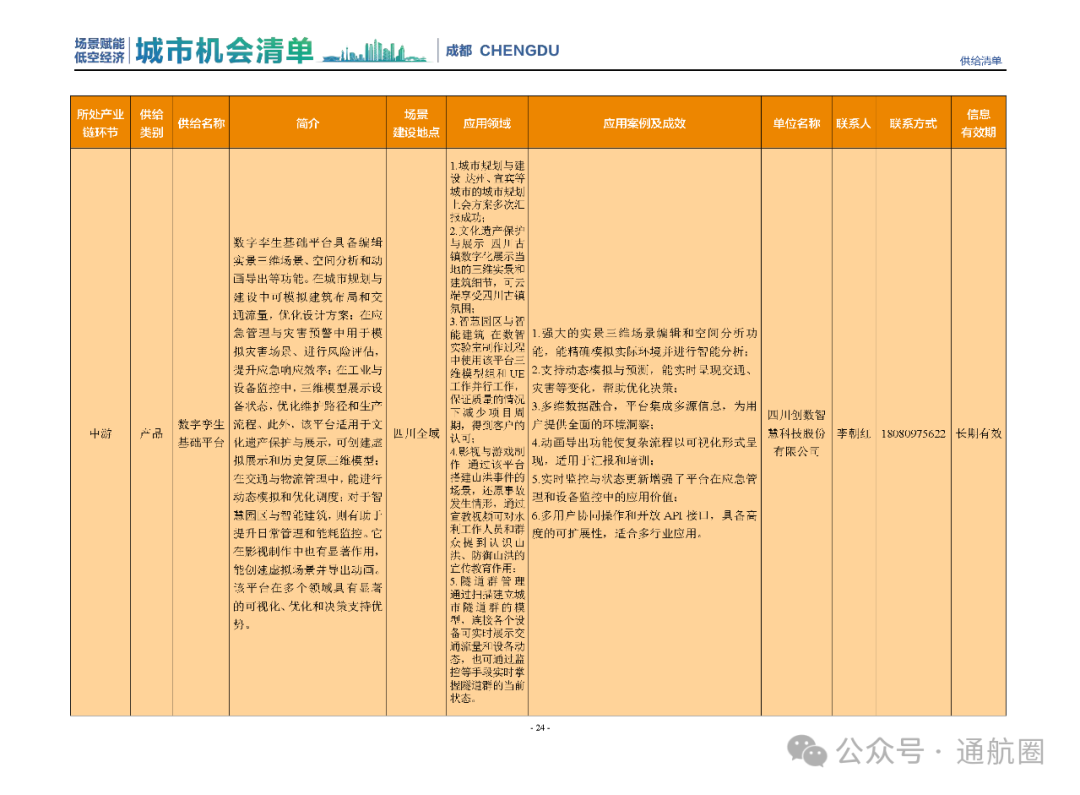Click case point 2 about 动态模拟与预测
Image resolution: width=1080 pixels, height=795 pixels.
click(x=645, y=379)
